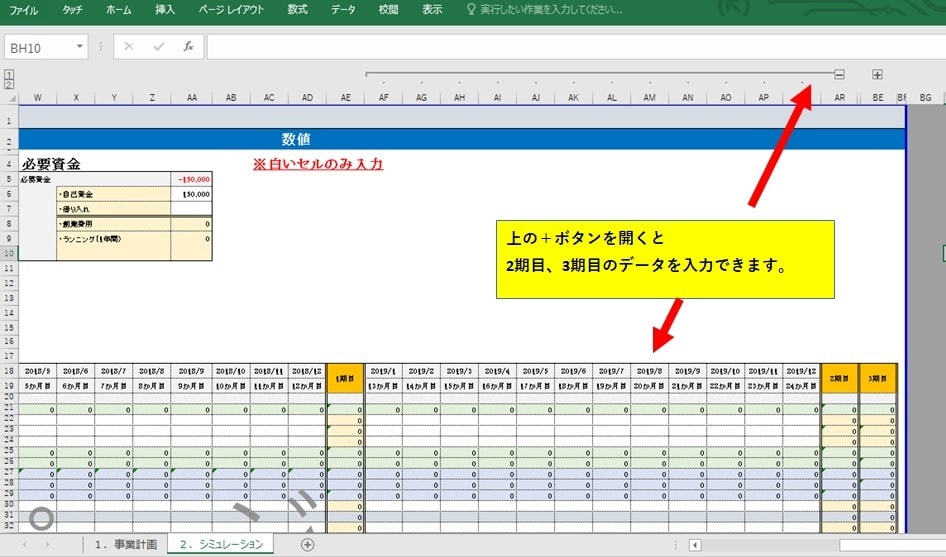Click the enter checkmark formula icon
The width and height of the screenshot is (946, 557).
coord(159,46)
